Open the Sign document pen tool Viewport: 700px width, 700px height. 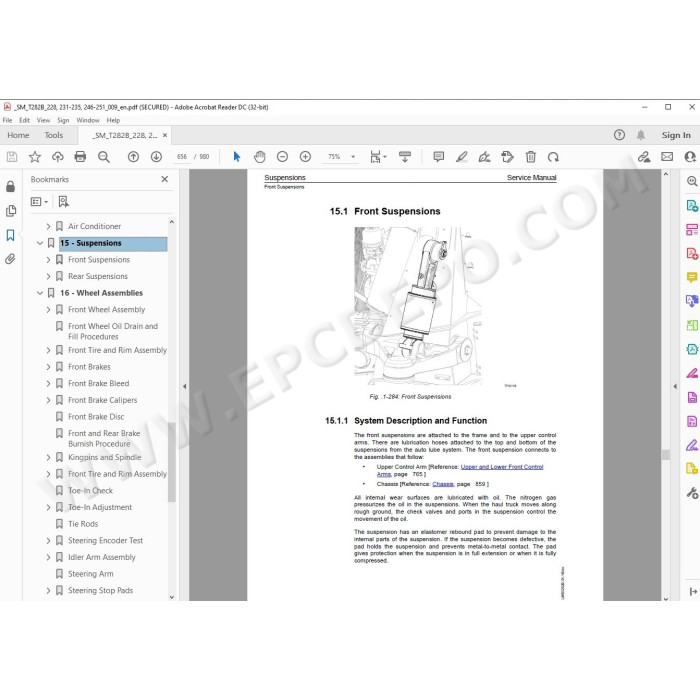point(484,157)
